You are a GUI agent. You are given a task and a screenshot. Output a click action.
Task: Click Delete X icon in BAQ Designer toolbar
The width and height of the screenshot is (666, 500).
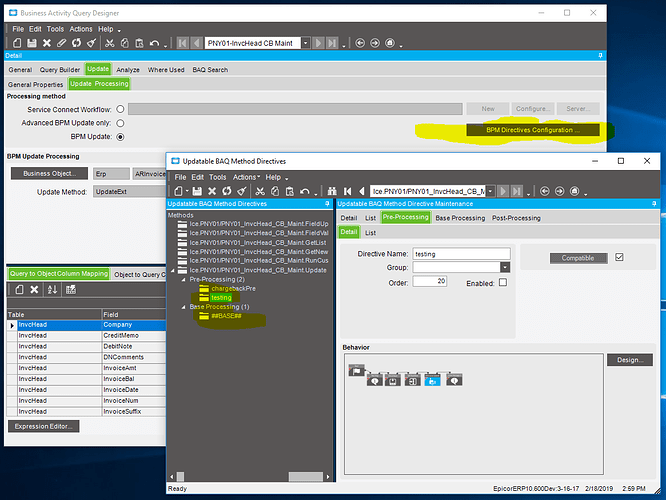[47, 43]
